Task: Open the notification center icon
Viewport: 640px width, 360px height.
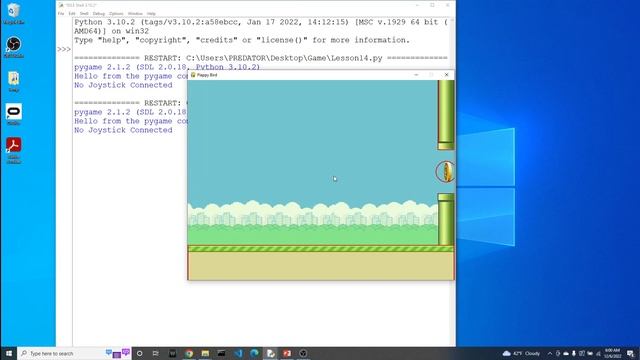Action: click(631, 353)
